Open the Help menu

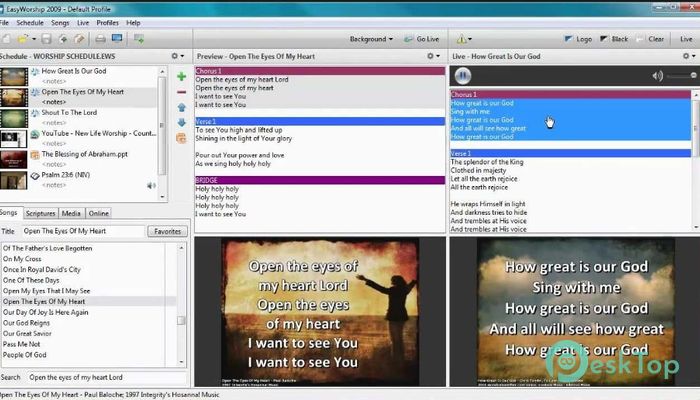click(x=133, y=23)
